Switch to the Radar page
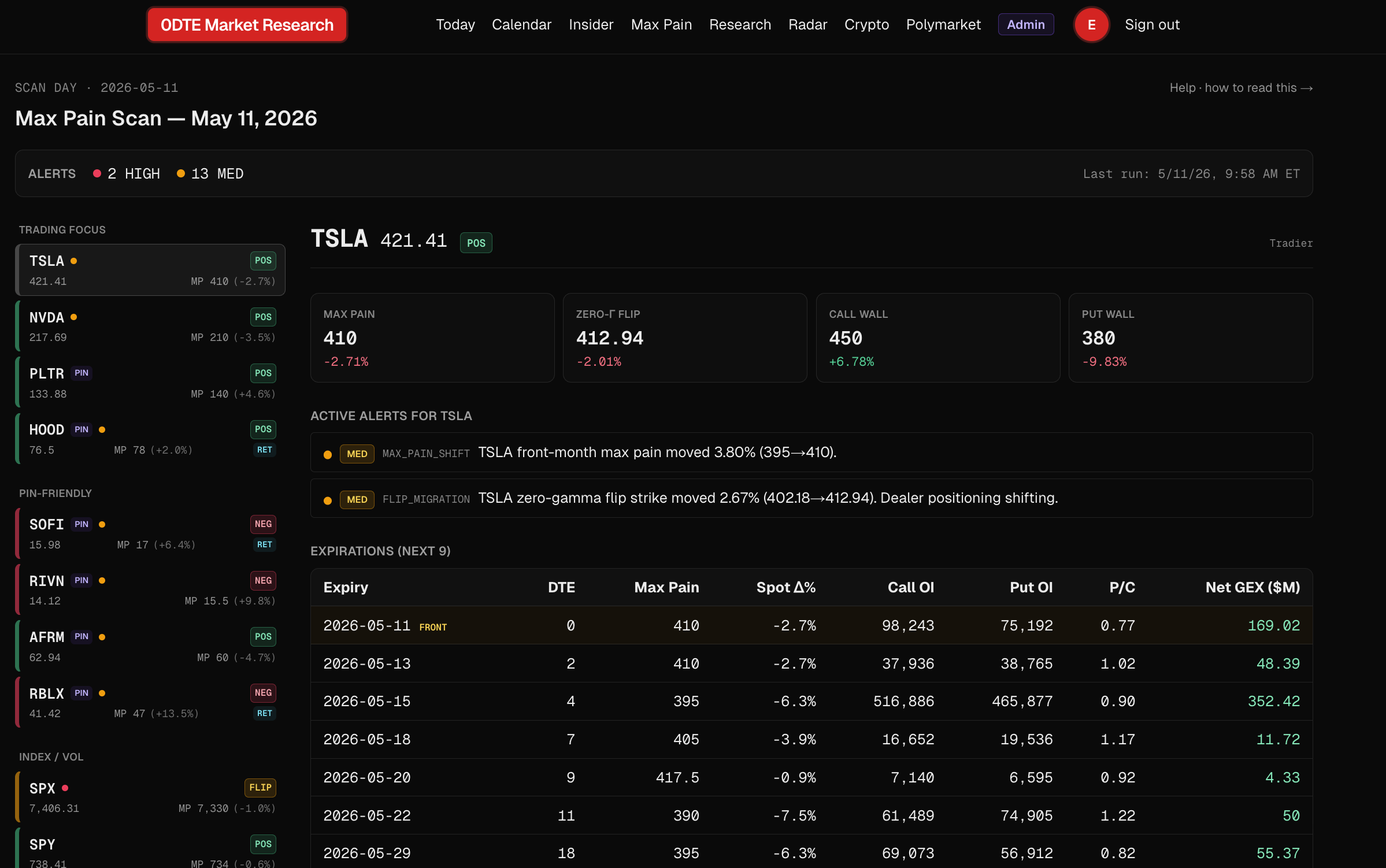The height and width of the screenshot is (868, 1386). tap(807, 25)
